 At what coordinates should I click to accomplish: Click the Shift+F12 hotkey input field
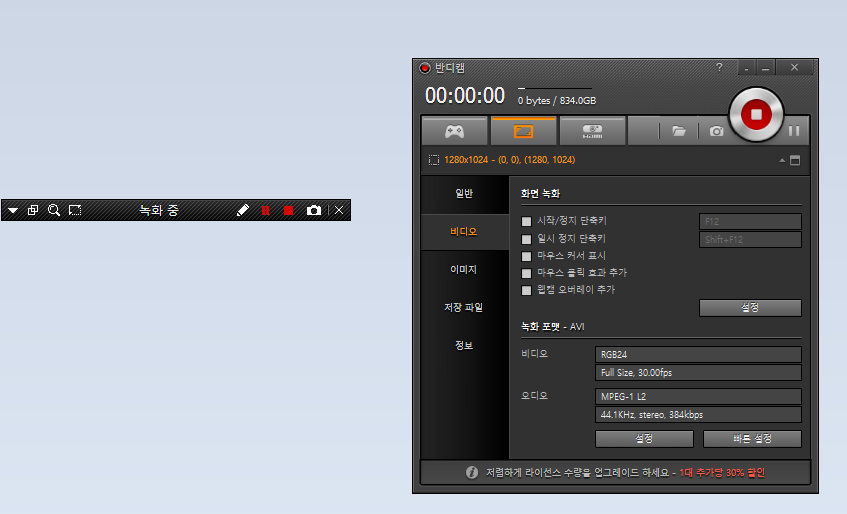coord(750,239)
